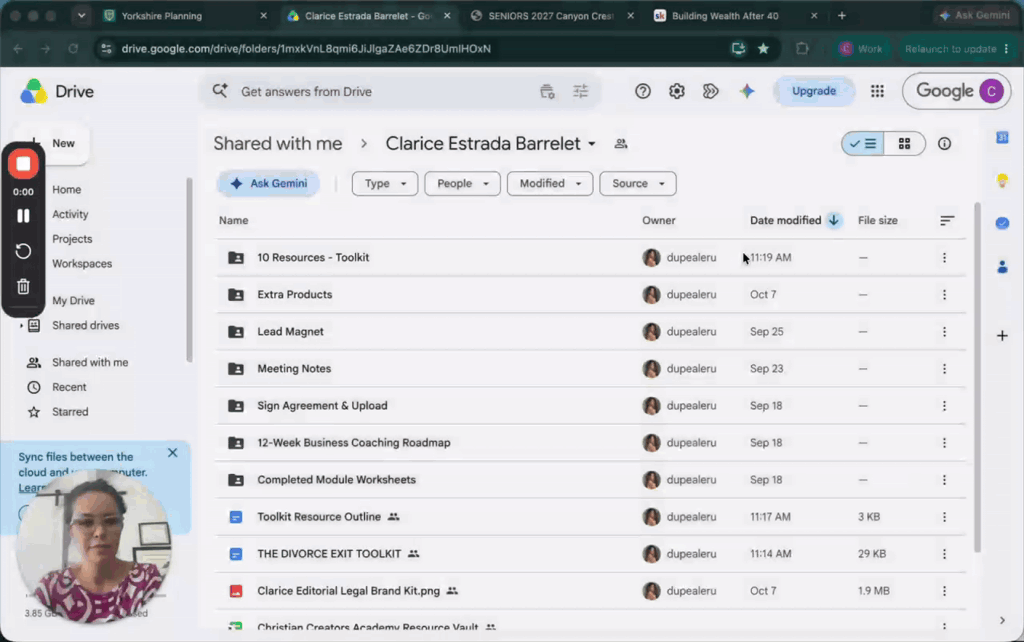Open Google Tasks side panel
Image resolution: width=1024 pixels, height=642 pixels.
1002,223
